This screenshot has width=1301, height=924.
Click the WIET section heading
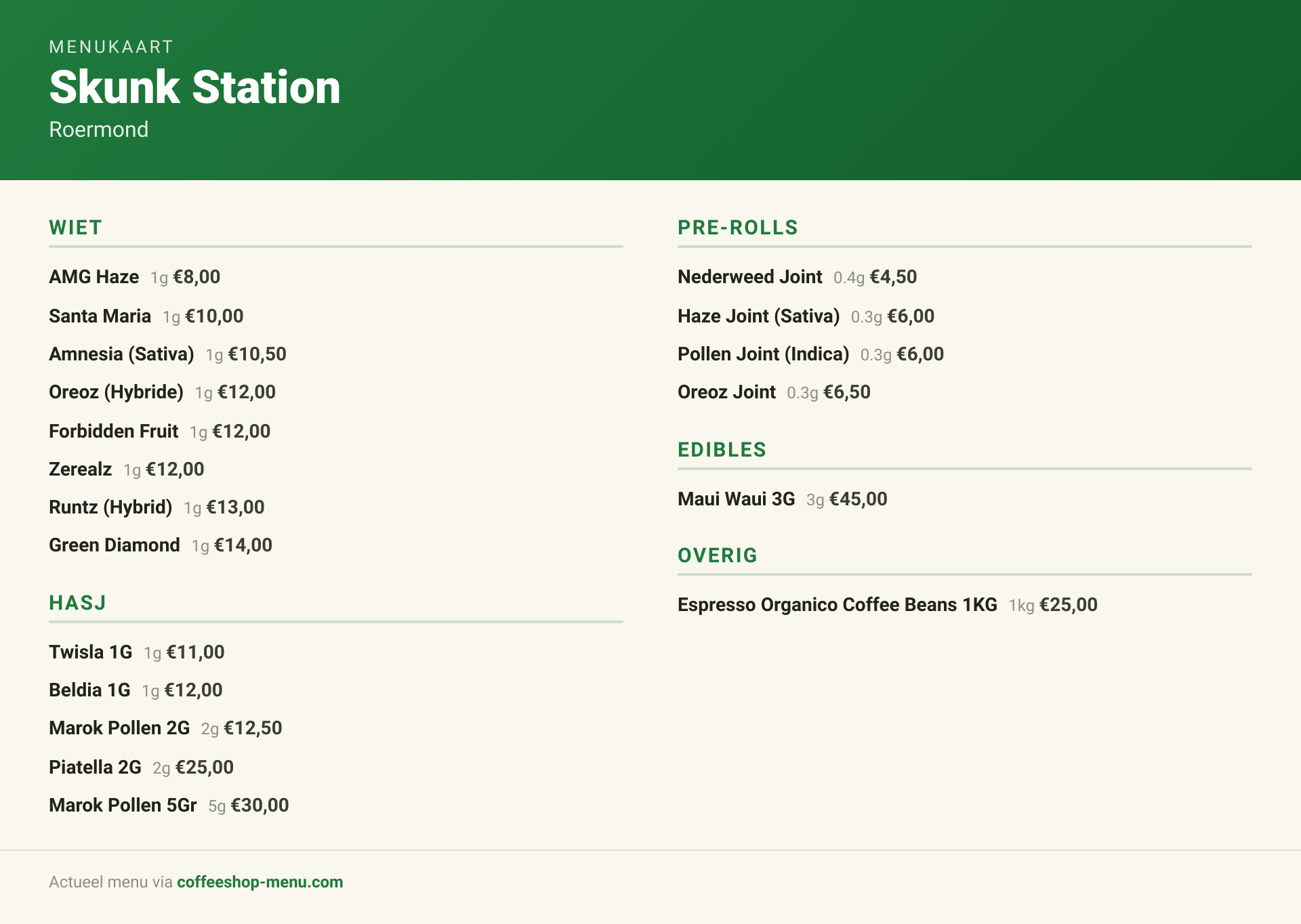tap(75, 228)
